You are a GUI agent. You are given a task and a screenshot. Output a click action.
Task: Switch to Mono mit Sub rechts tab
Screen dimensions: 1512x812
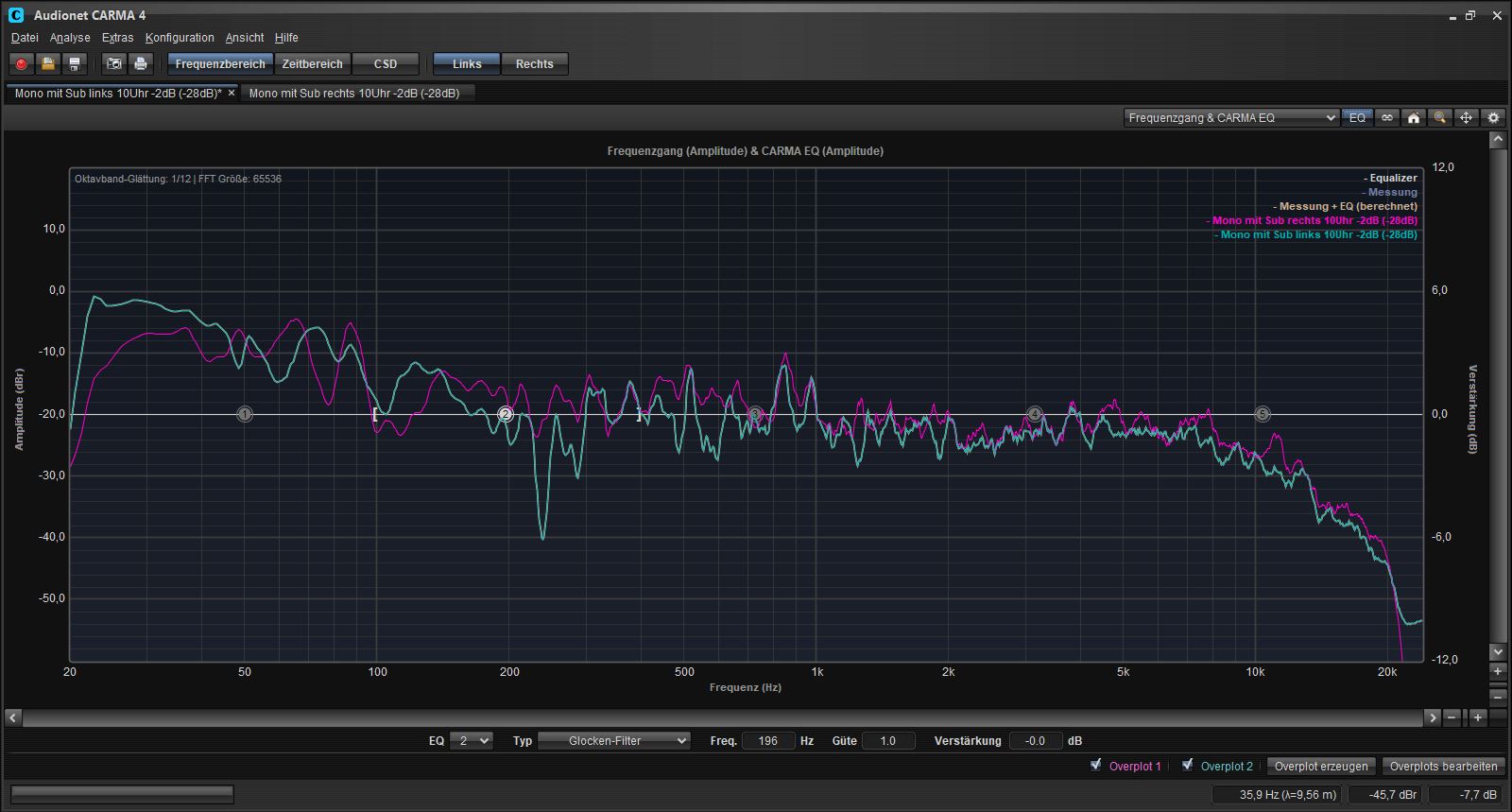pos(354,94)
